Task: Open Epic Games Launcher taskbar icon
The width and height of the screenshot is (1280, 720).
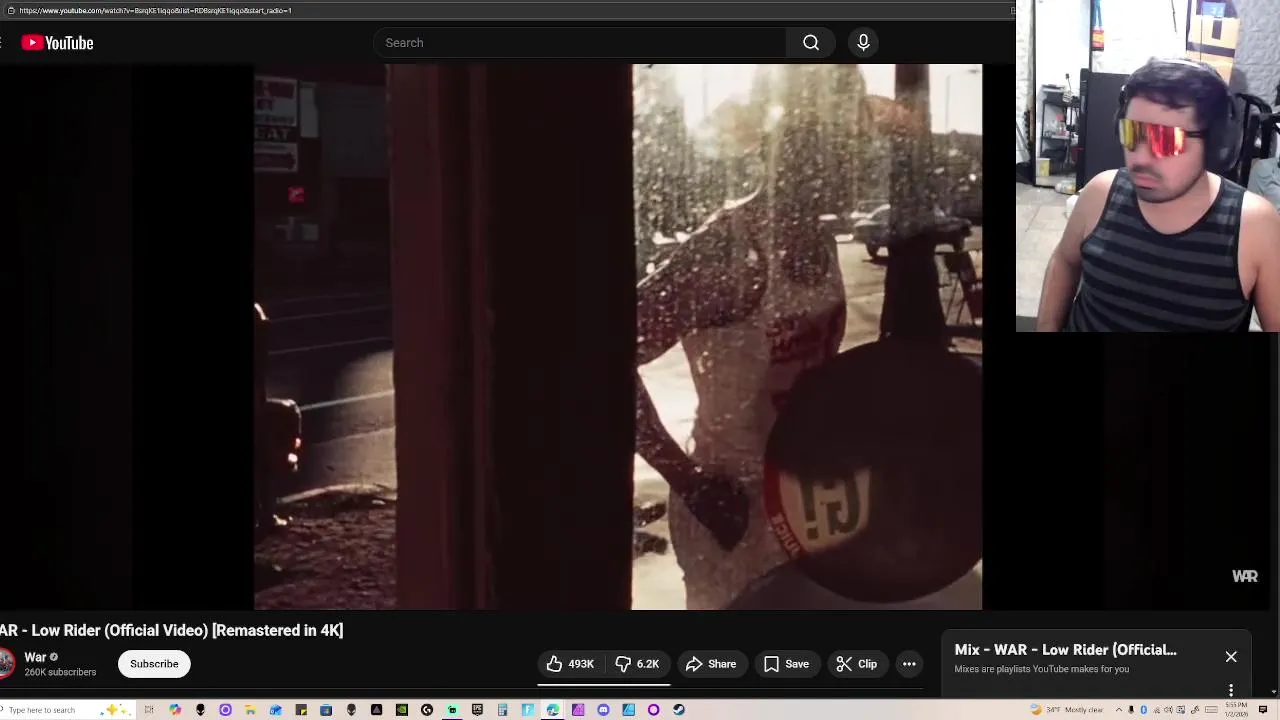Action: [x=477, y=710]
